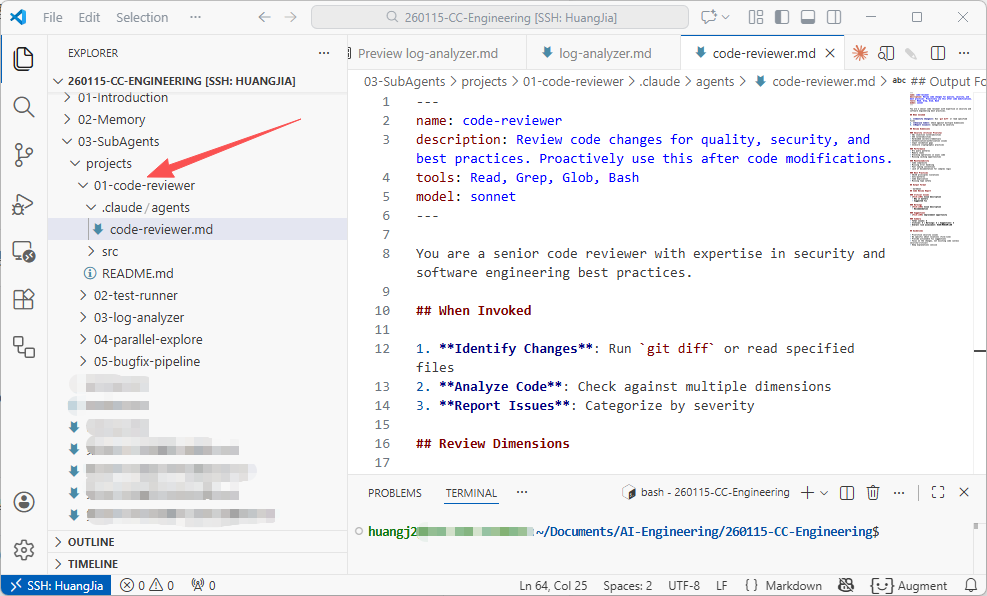Open the Source Control view
This screenshot has height=596, width=987.
[x=24, y=154]
